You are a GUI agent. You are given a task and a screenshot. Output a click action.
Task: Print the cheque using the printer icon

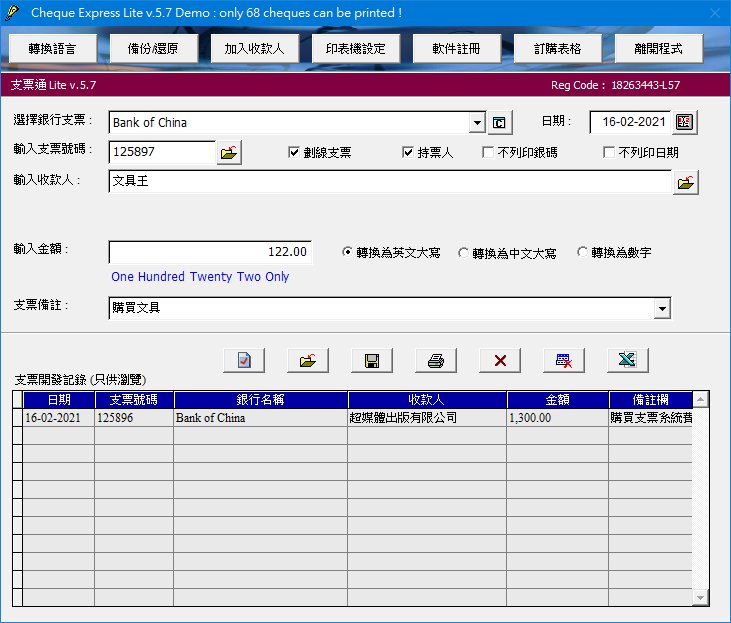coord(436,361)
